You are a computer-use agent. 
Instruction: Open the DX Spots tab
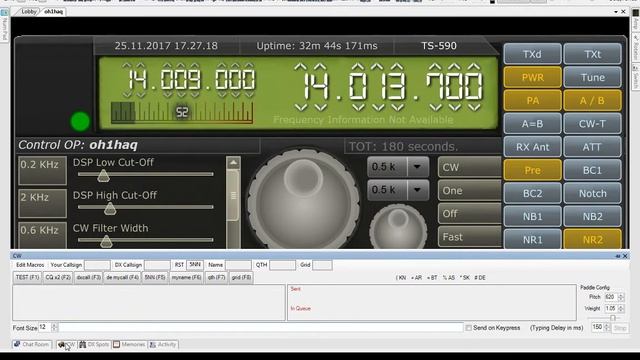[x=94, y=344]
